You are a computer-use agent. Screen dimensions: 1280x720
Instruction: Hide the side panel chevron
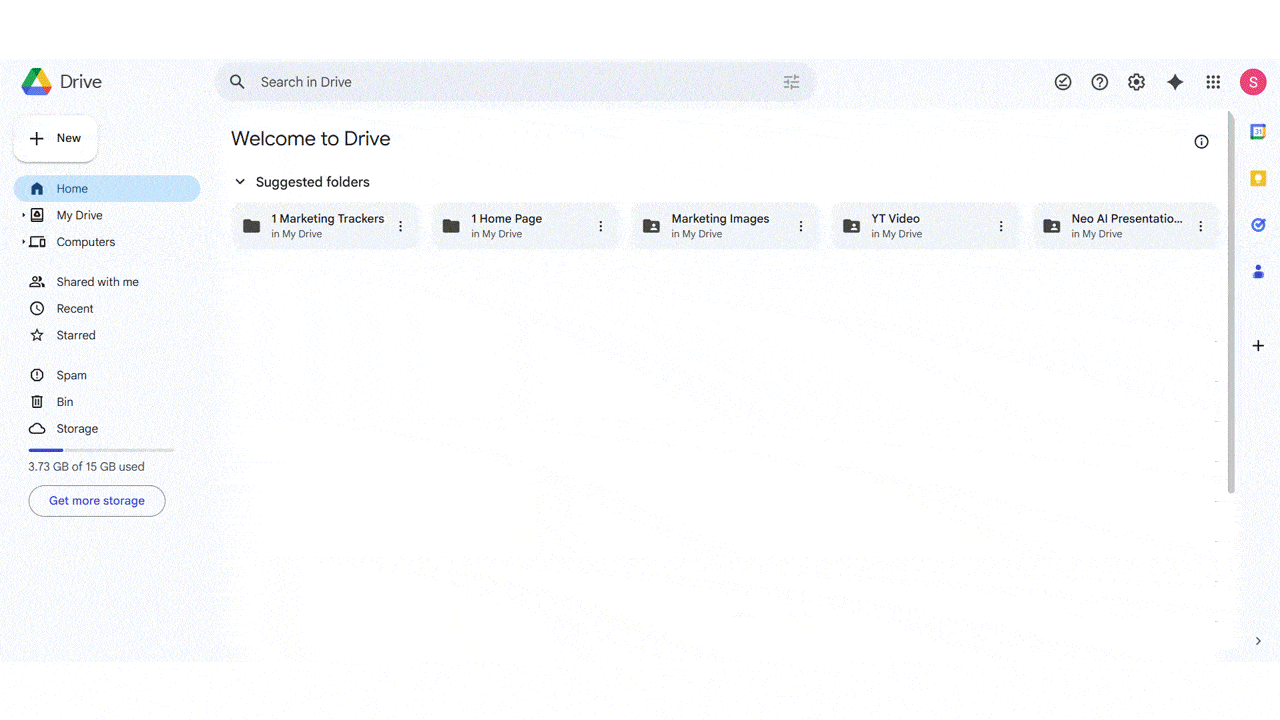pyautogui.click(x=1258, y=641)
